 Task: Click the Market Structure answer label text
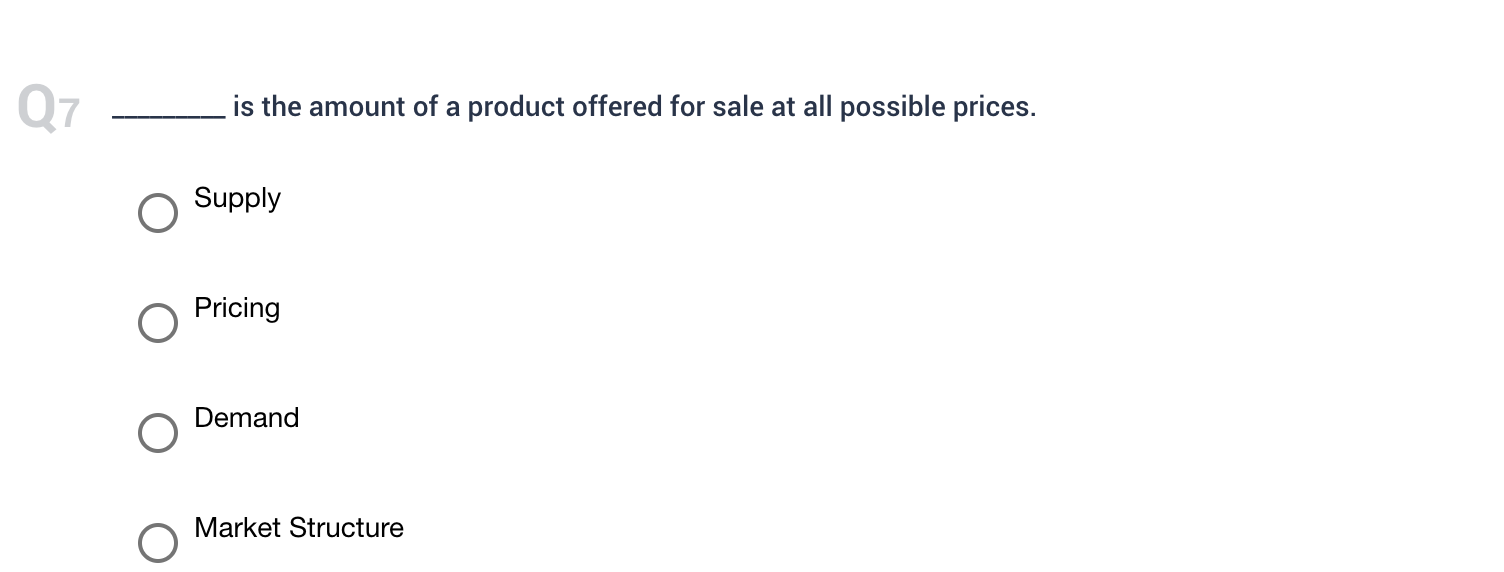coord(299,527)
